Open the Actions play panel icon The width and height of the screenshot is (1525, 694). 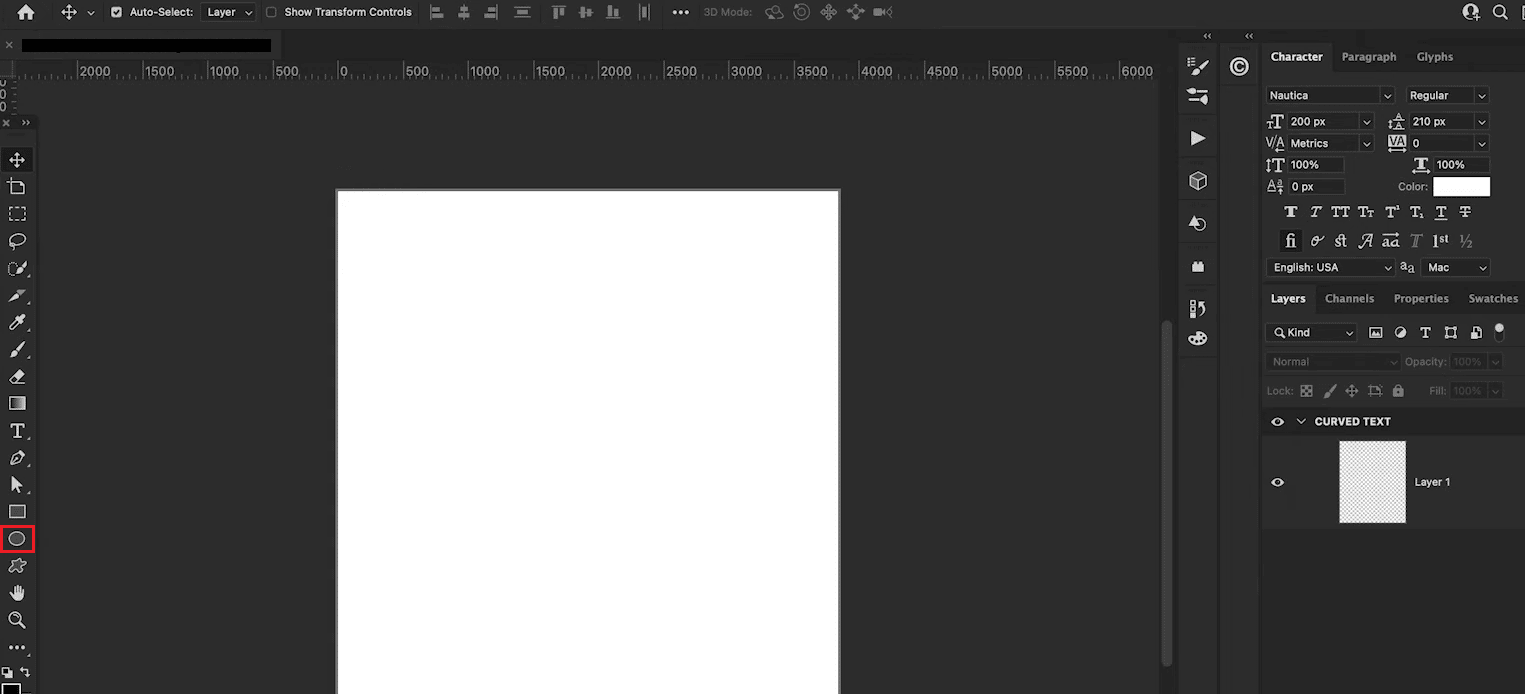(x=1198, y=138)
